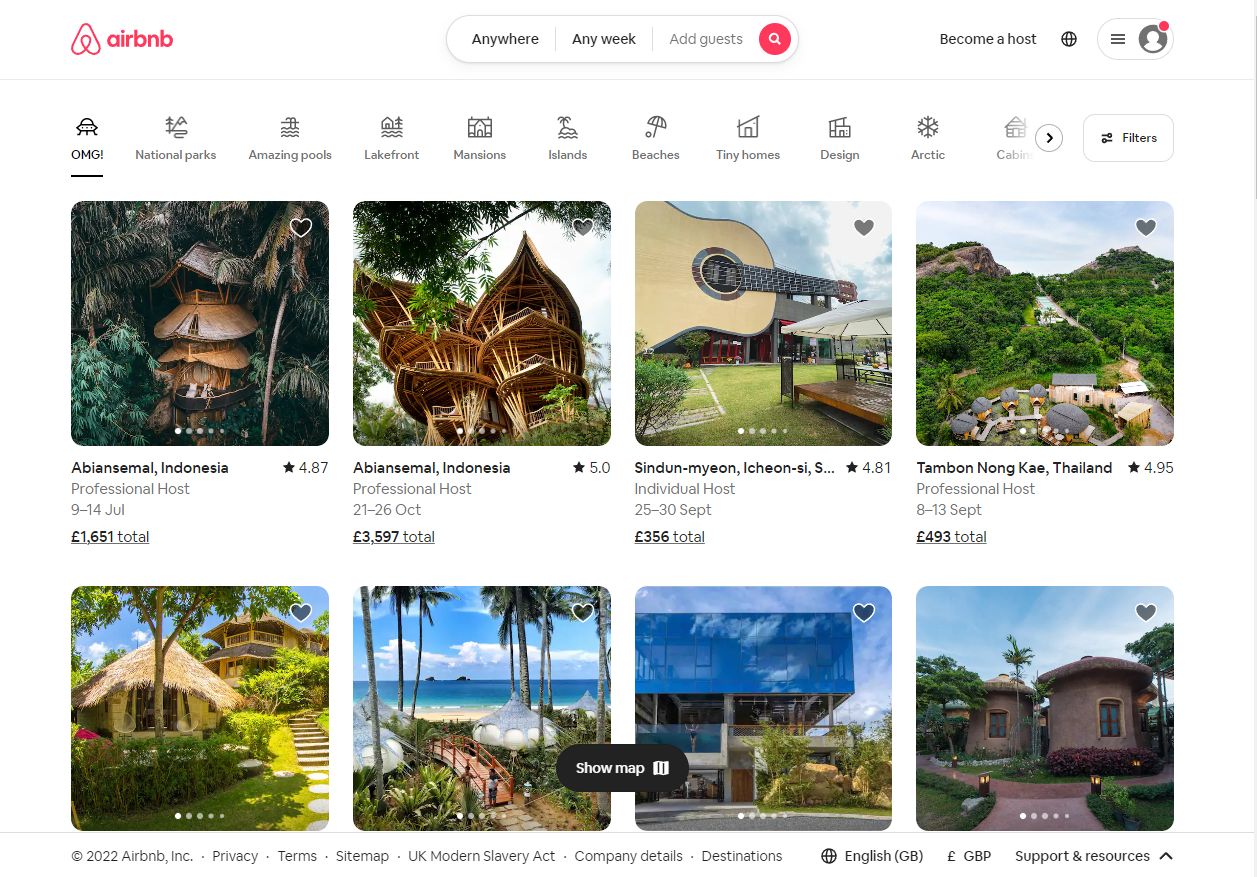Save the Tambon Nong Kae listing to wishlist
Screen dimensions: 1257x877
pyautogui.click(x=1145, y=227)
